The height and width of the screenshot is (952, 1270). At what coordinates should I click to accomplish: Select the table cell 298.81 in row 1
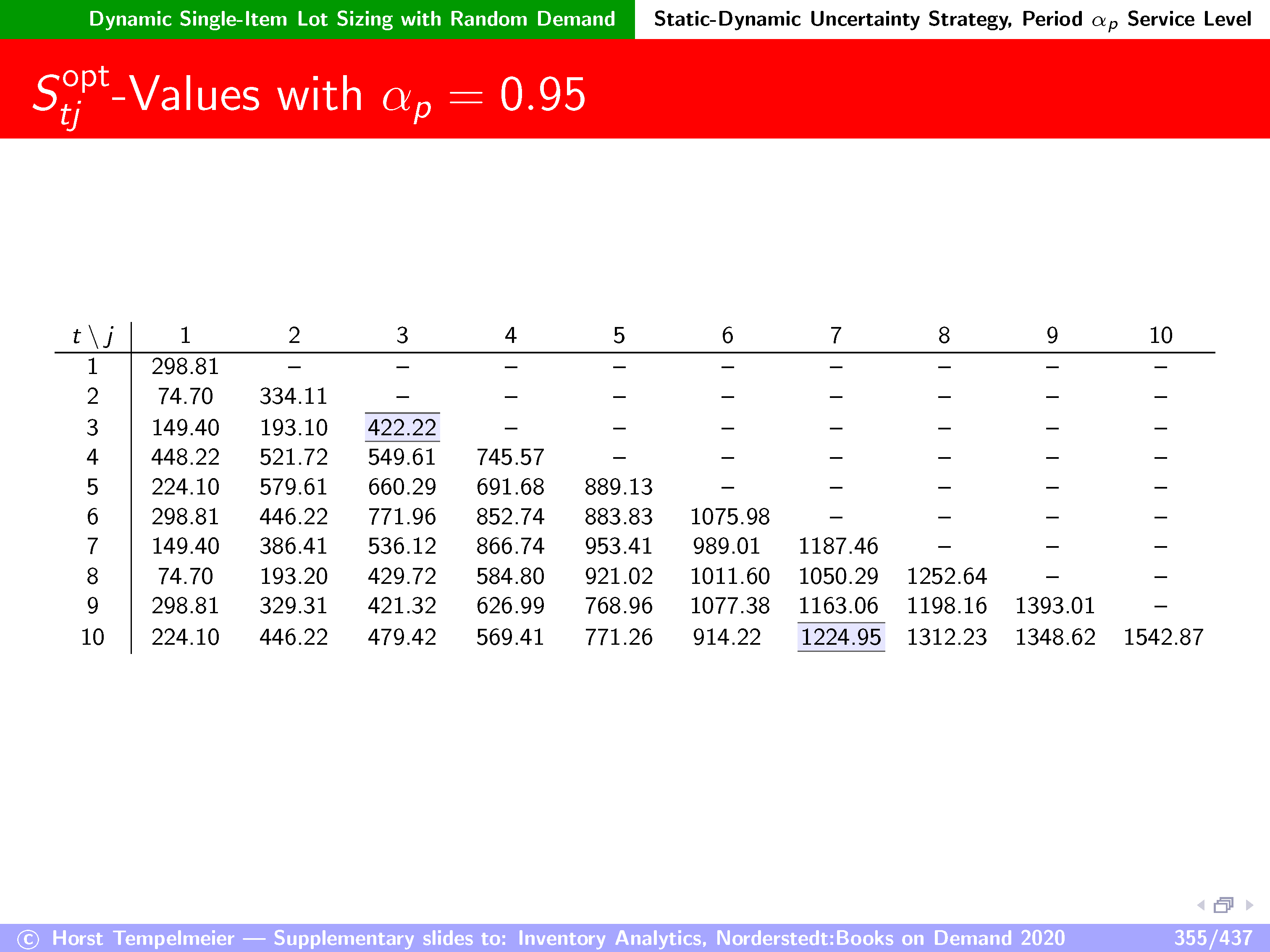(185, 366)
